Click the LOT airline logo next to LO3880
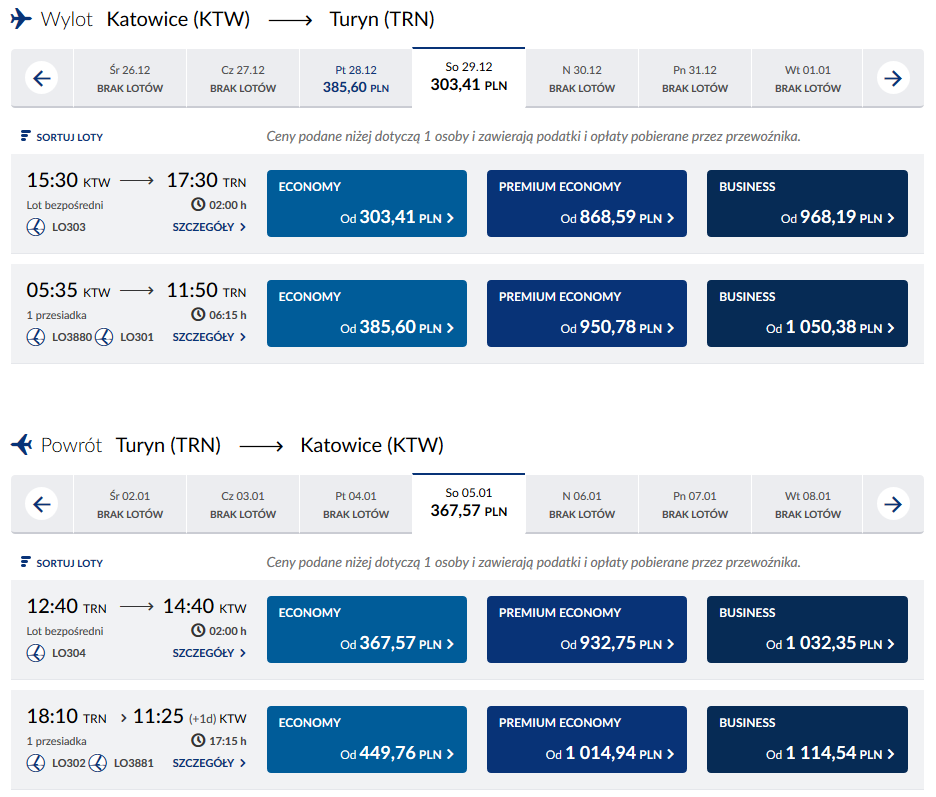This screenshot has width=936, height=797. point(36,337)
